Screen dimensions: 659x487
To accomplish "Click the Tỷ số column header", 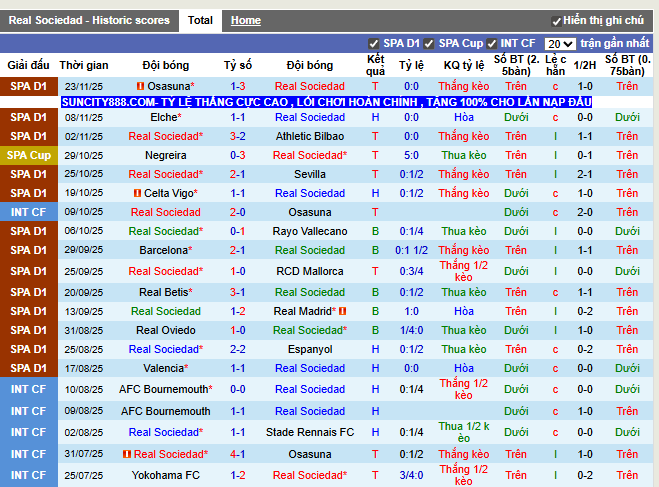I will coord(238,65).
